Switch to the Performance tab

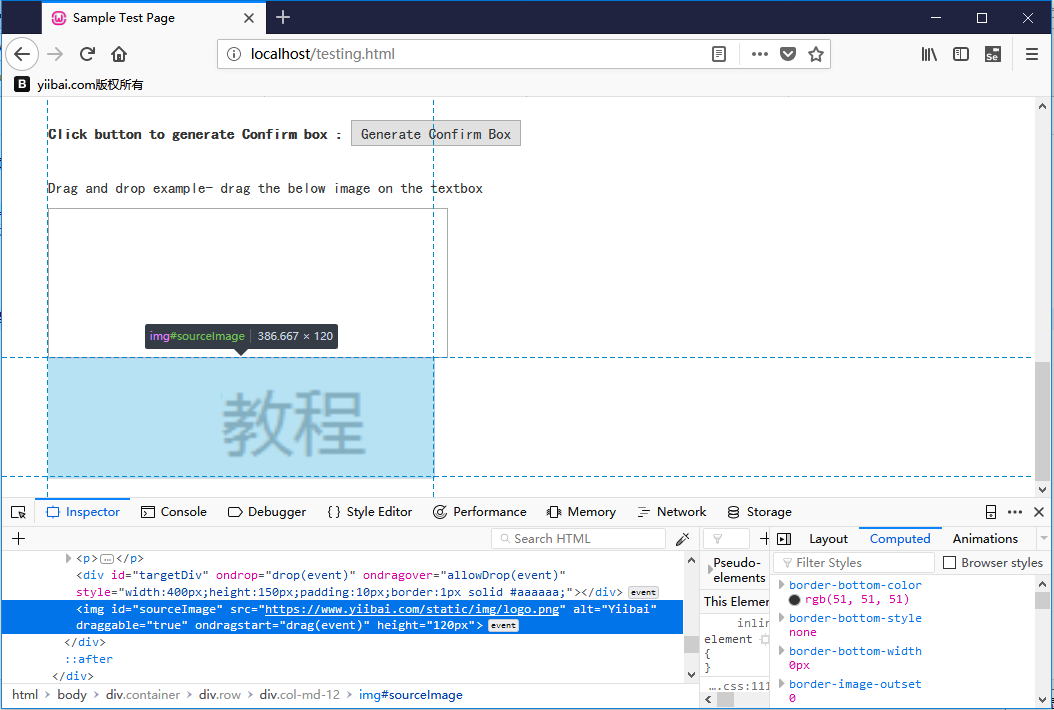(x=480, y=512)
